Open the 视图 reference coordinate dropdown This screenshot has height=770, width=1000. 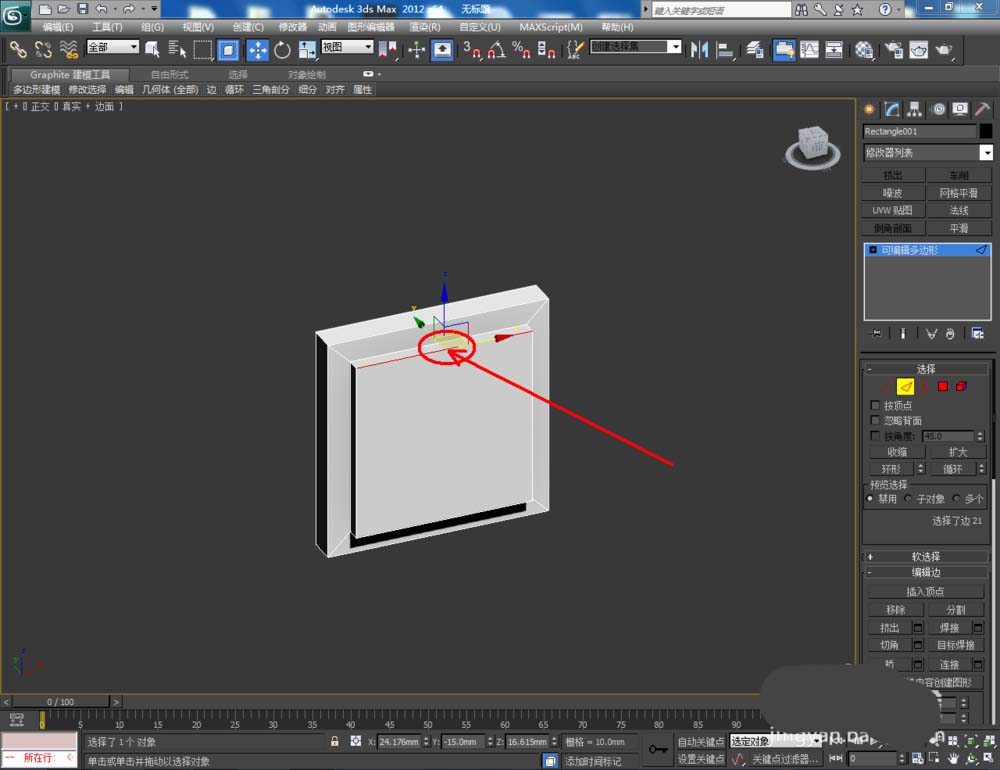pos(347,47)
